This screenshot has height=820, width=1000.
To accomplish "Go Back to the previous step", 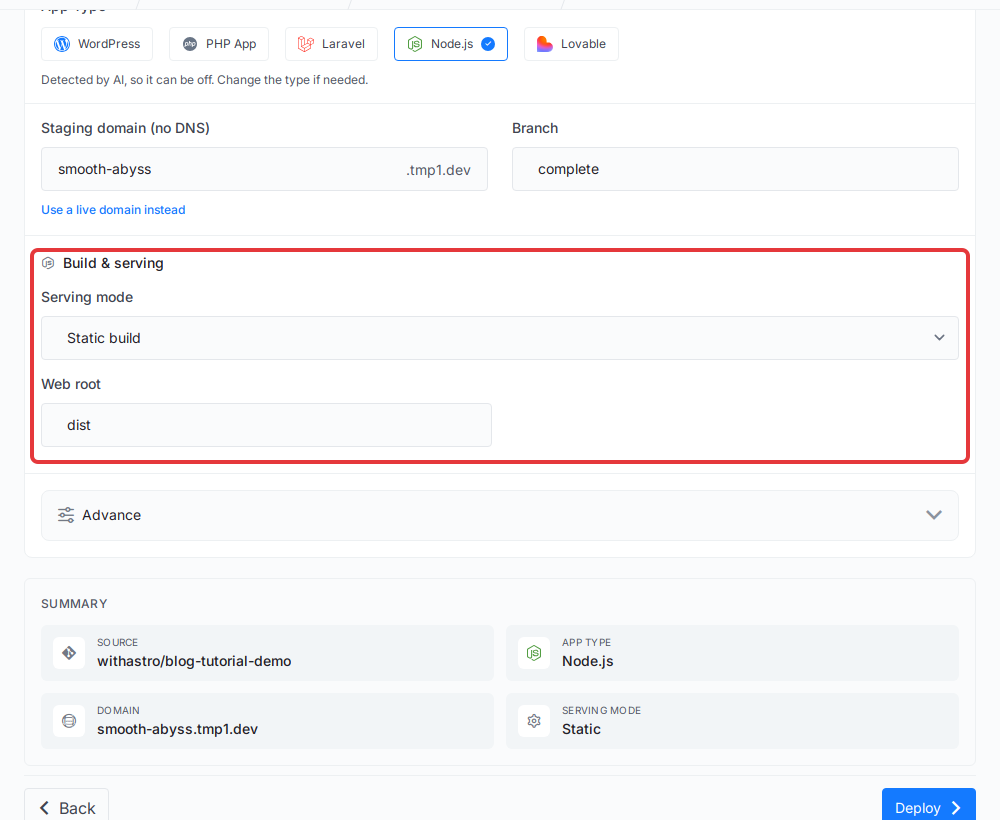I will (66, 807).
